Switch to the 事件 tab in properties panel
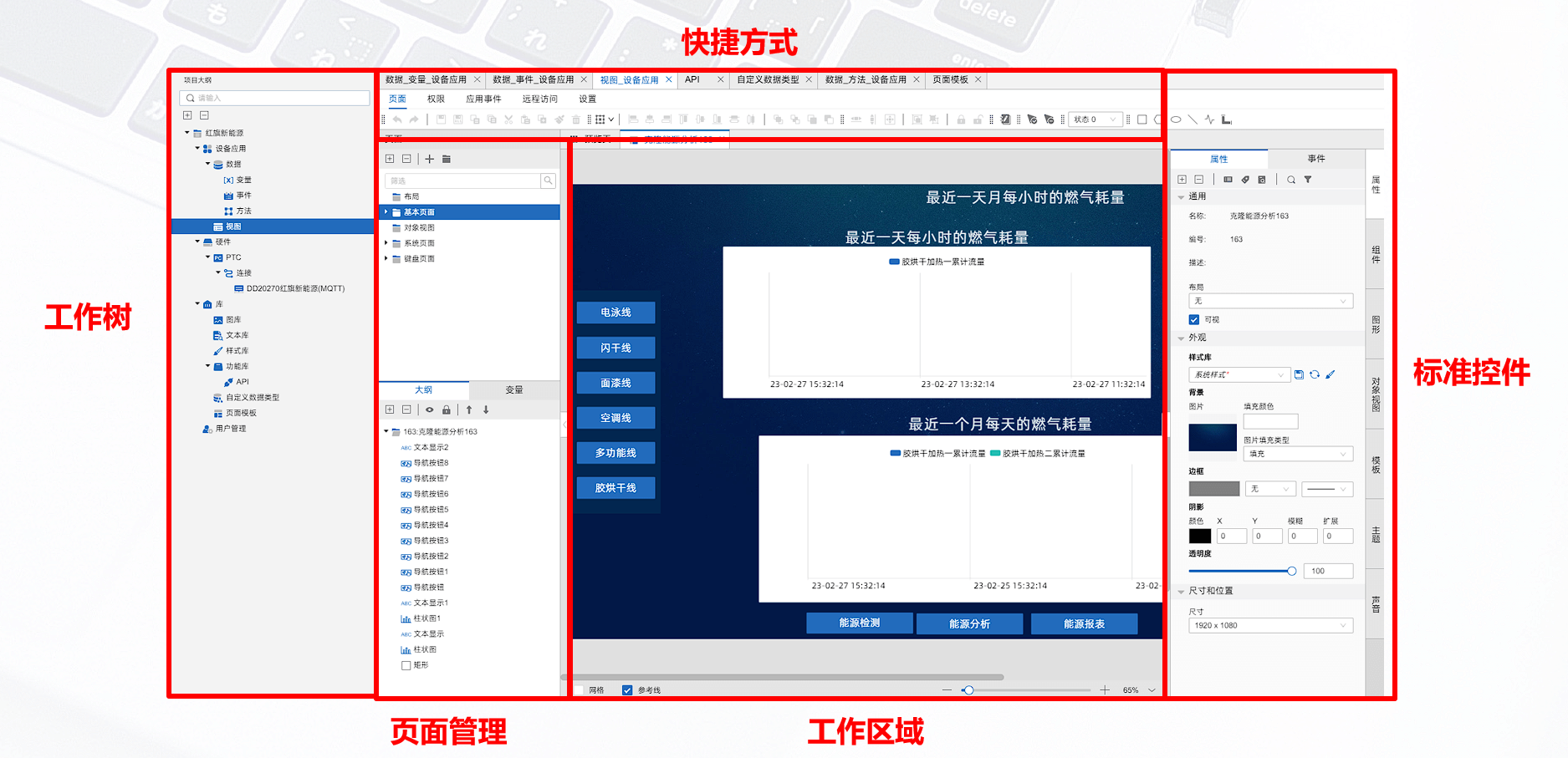Image resolution: width=1568 pixels, height=758 pixels. pos(1315,158)
